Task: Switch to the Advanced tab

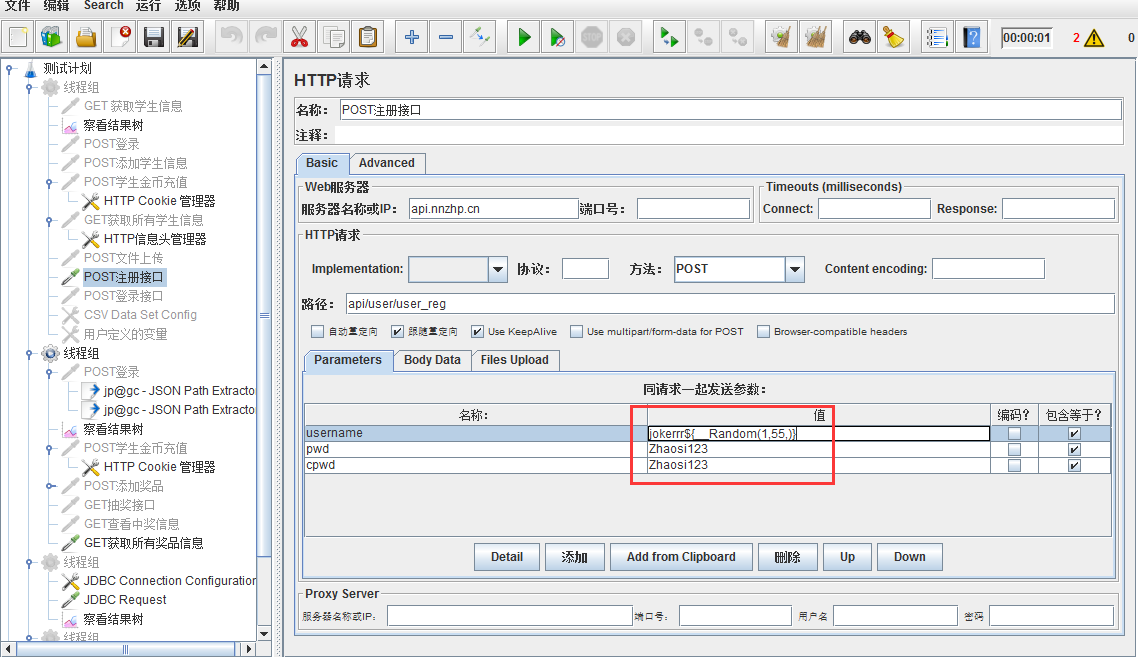Action: 386,163
